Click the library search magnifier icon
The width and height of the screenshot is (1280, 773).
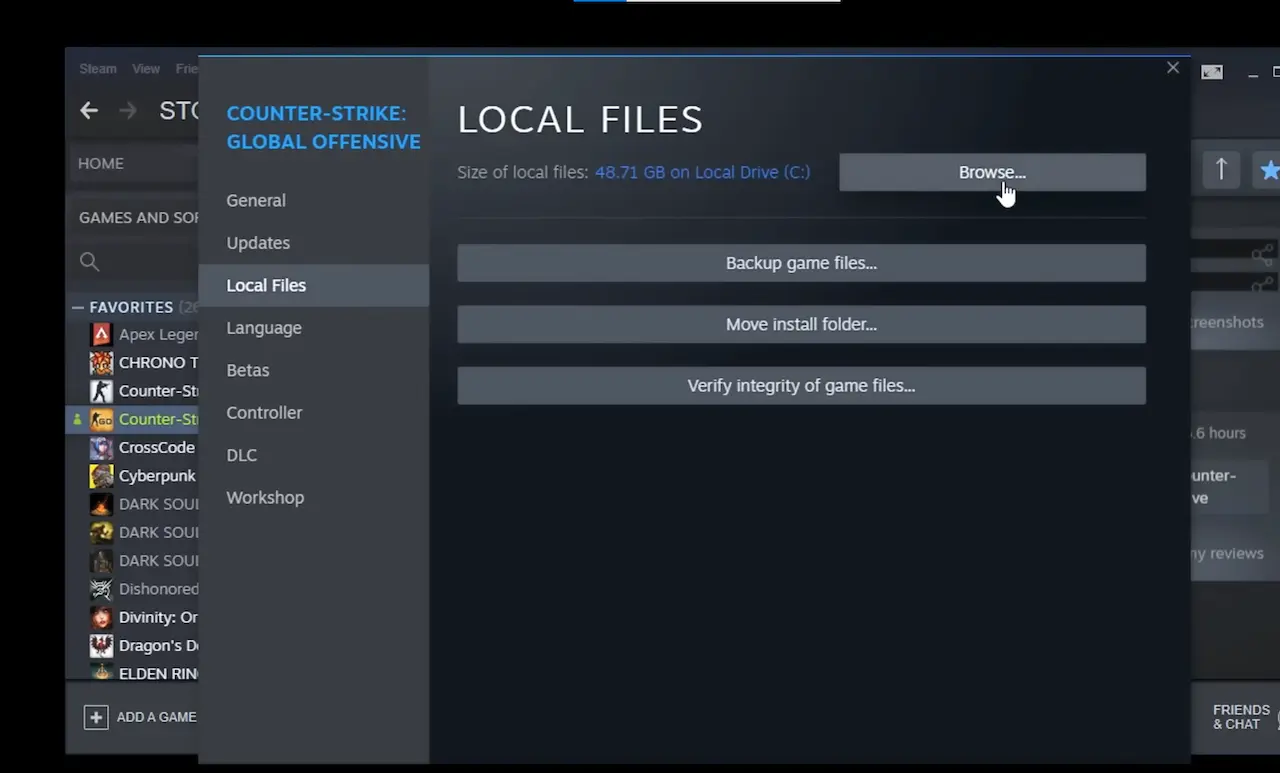click(89, 262)
